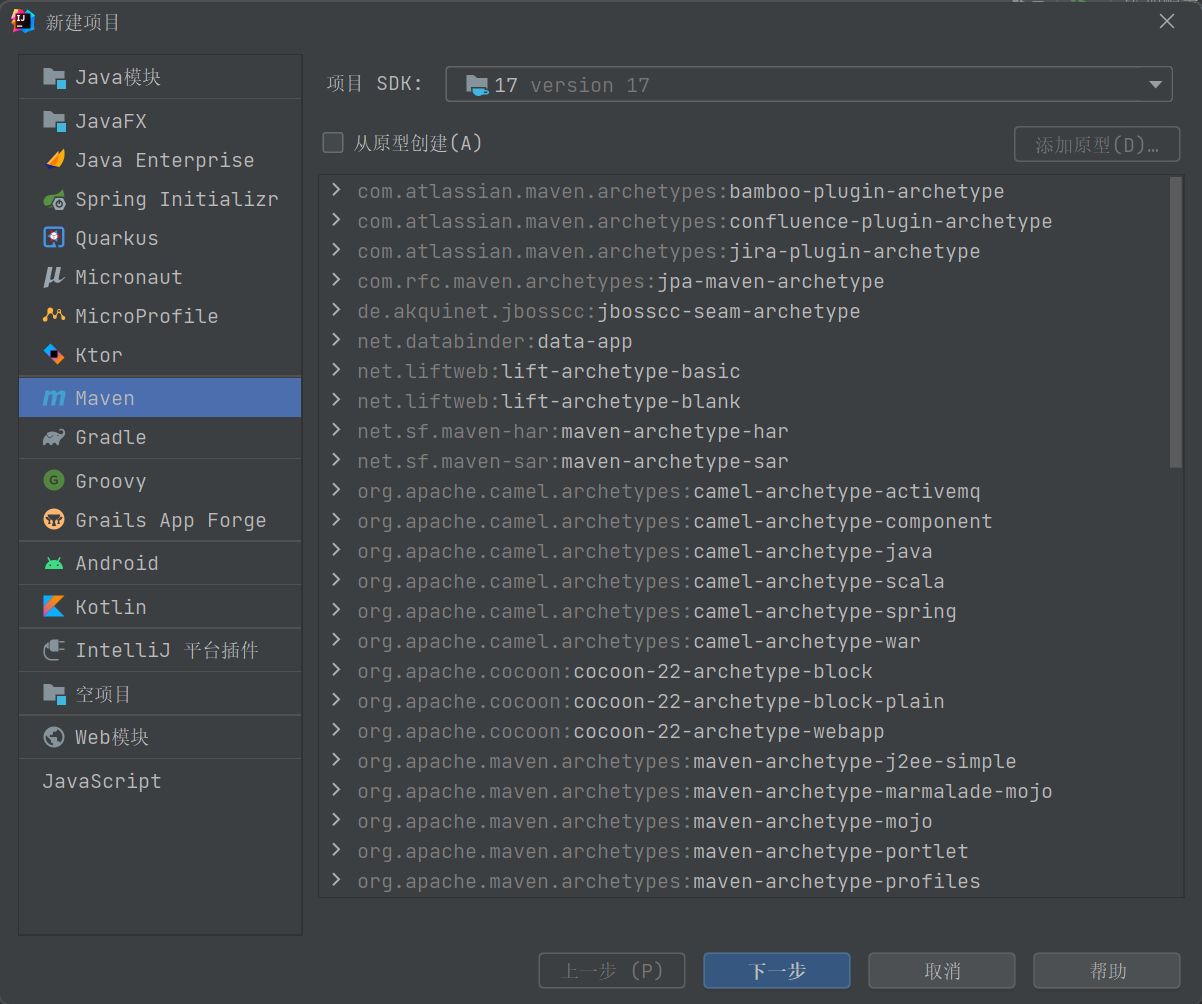Close the 新建项目 dialog
The image size is (1202, 1004).
(x=1167, y=21)
